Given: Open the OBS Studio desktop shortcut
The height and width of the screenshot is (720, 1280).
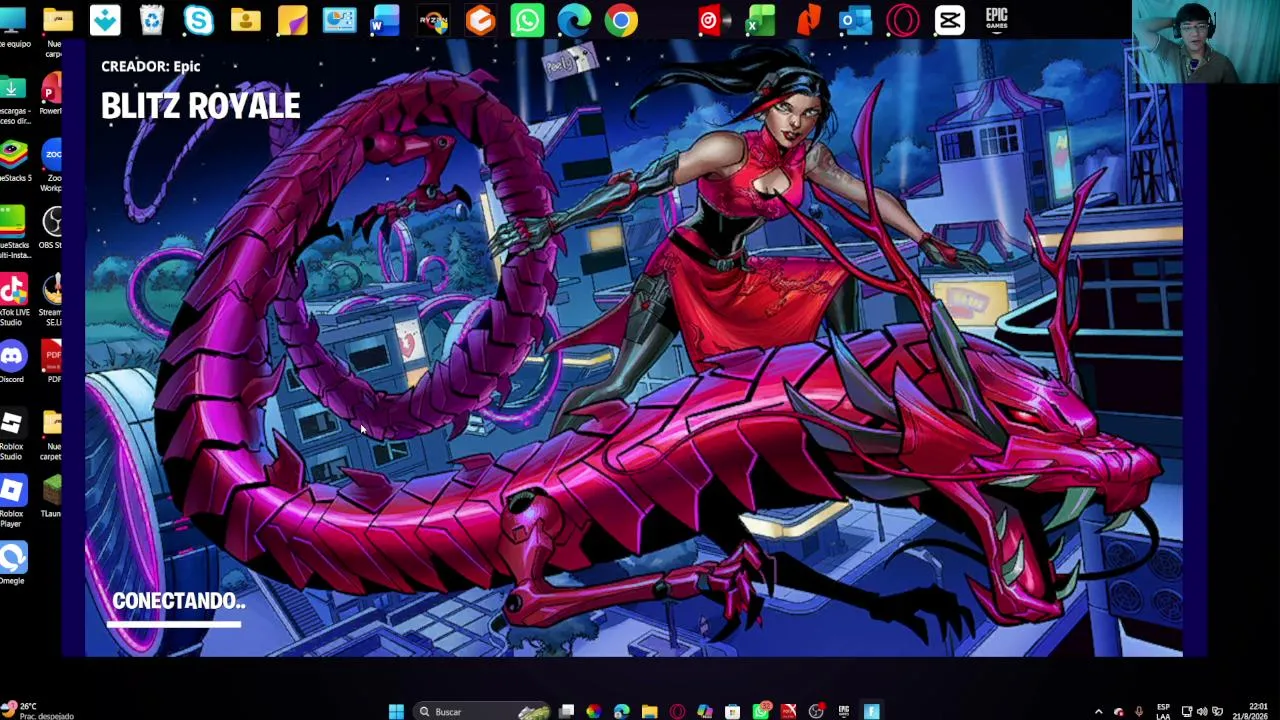Looking at the screenshot, I should (52, 227).
